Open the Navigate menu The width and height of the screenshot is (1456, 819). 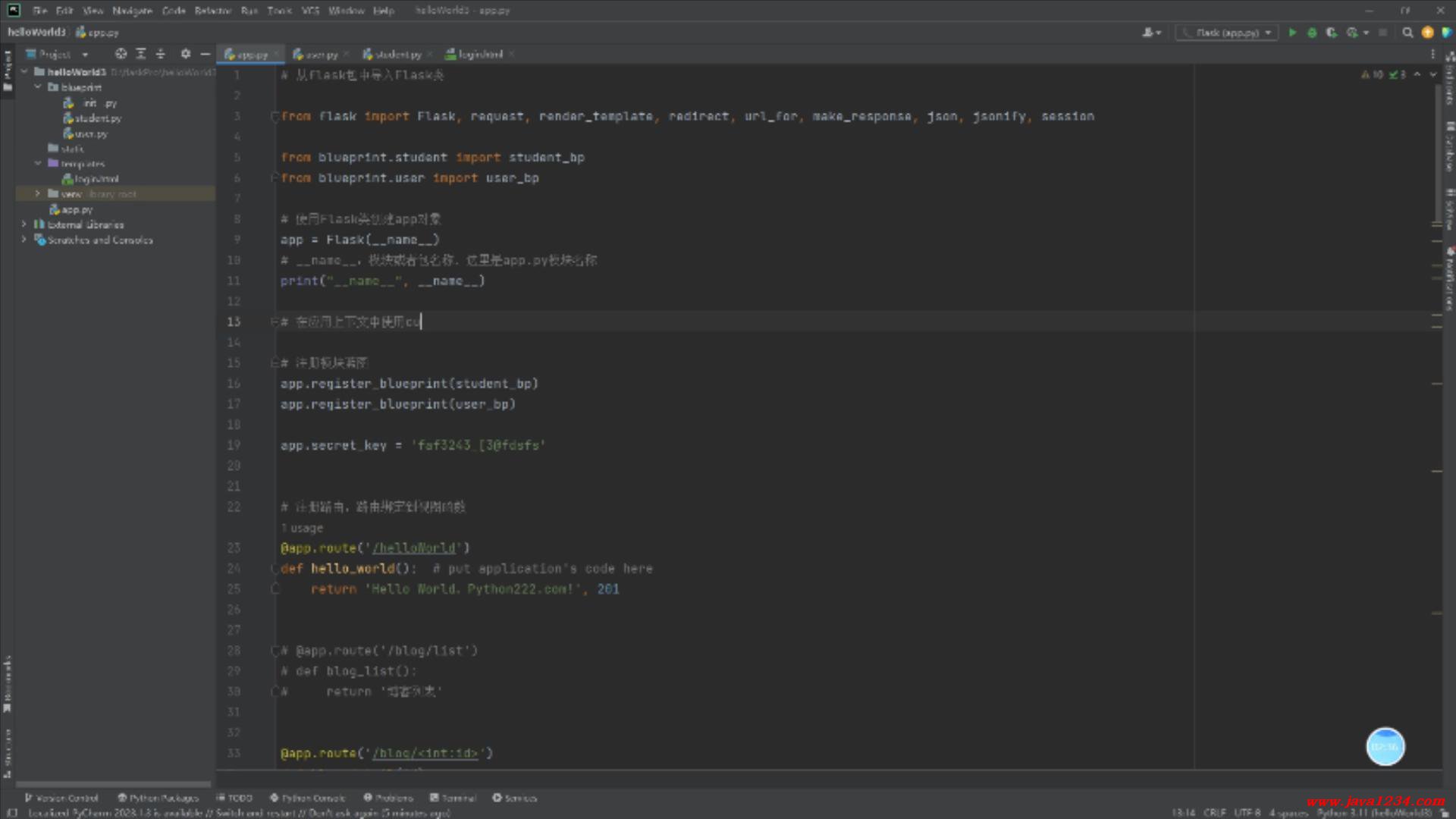click(132, 11)
